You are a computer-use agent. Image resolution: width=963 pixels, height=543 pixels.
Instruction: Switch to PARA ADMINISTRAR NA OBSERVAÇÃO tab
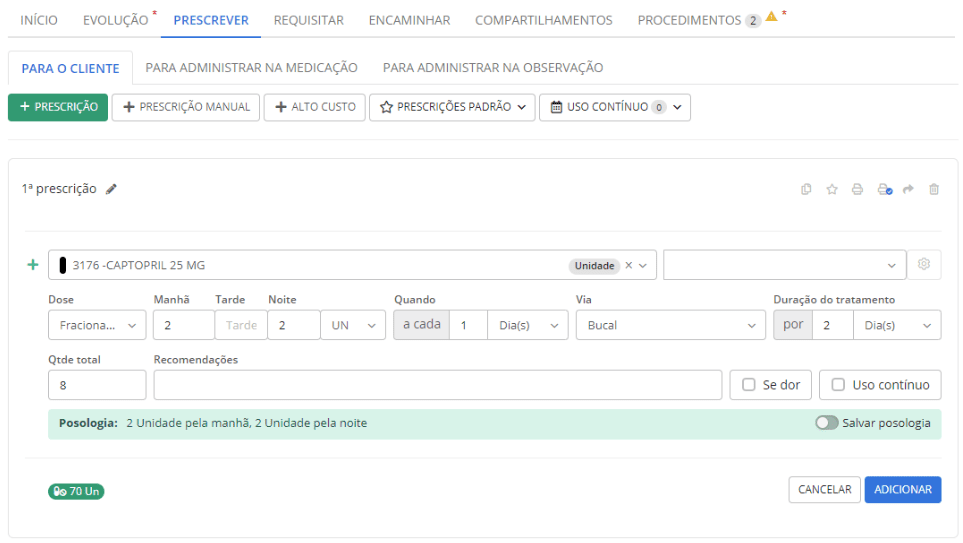(x=493, y=68)
